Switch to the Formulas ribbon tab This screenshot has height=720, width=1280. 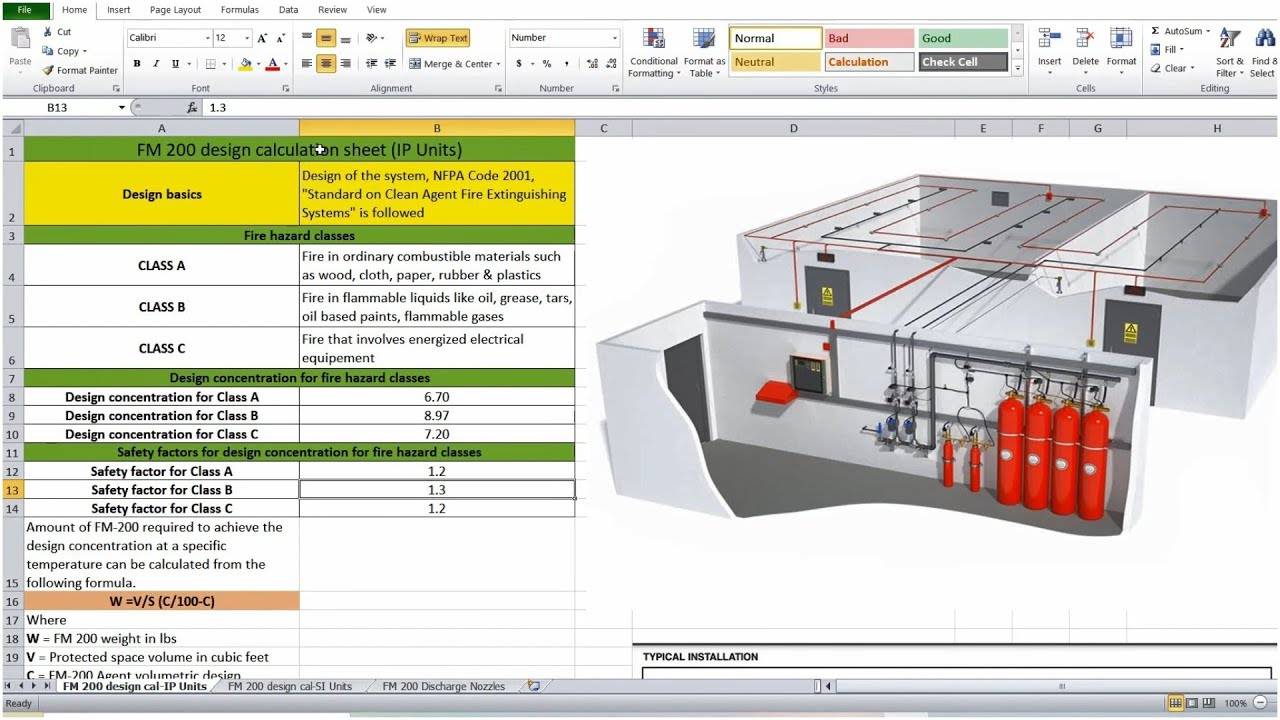point(239,10)
